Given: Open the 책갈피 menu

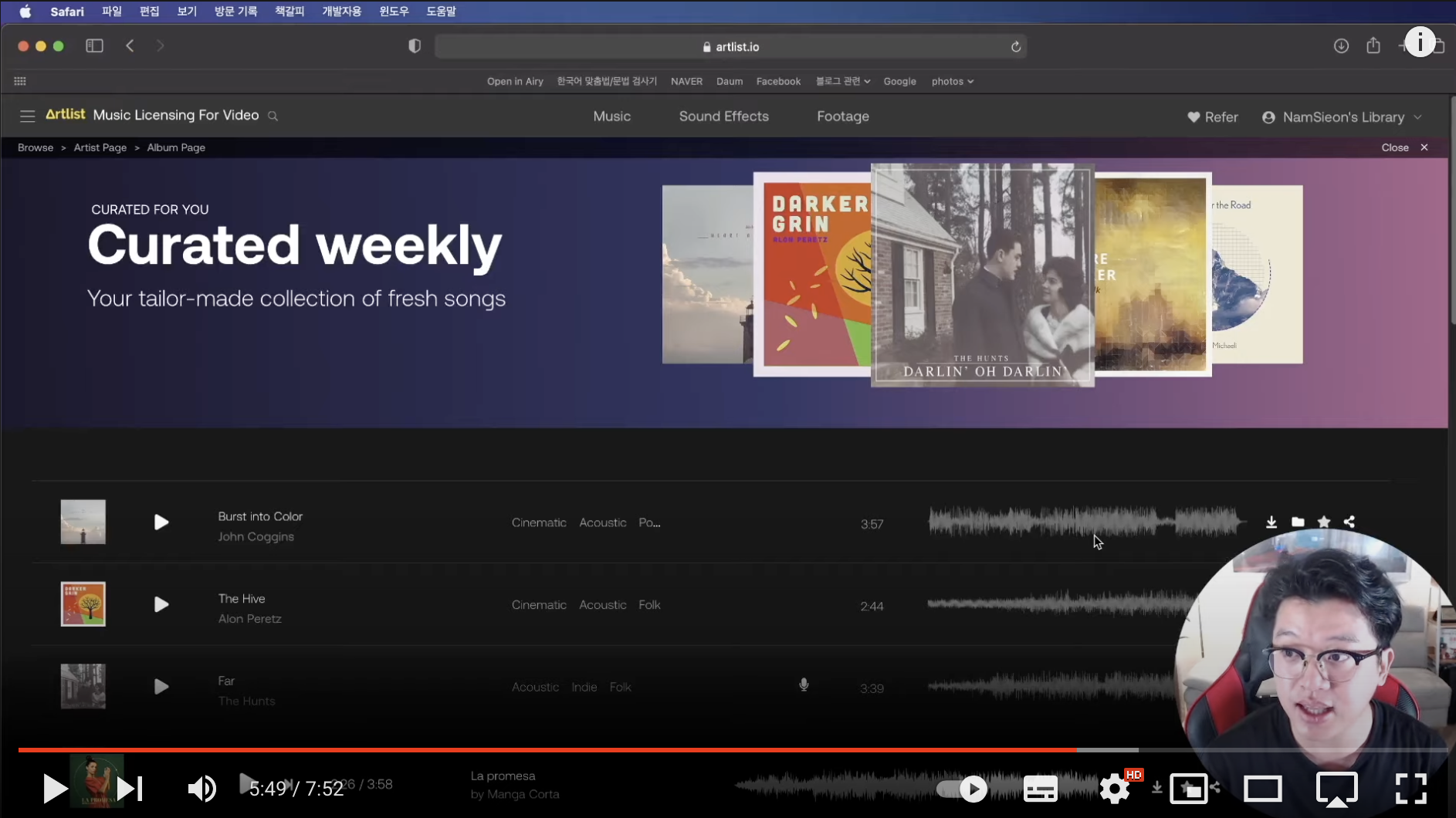Looking at the screenshot, I should coord(290,12).
